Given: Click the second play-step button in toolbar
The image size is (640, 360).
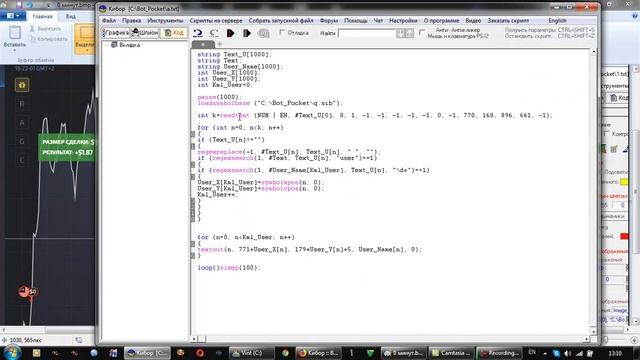Looking at the screenshot, I should click(x=247, y=33).
